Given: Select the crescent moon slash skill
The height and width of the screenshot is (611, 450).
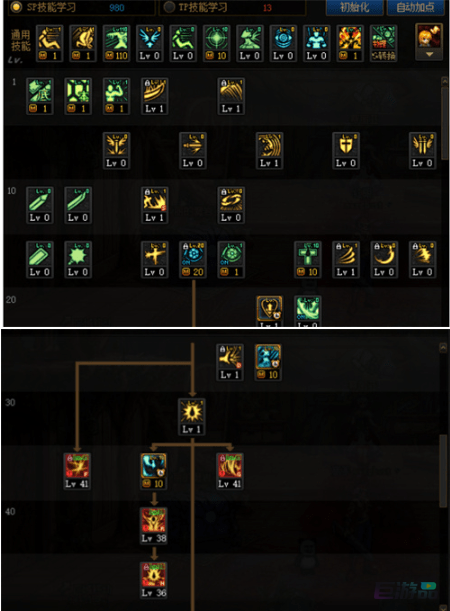Looking at the screenshot, I should (x=384, y=260).
